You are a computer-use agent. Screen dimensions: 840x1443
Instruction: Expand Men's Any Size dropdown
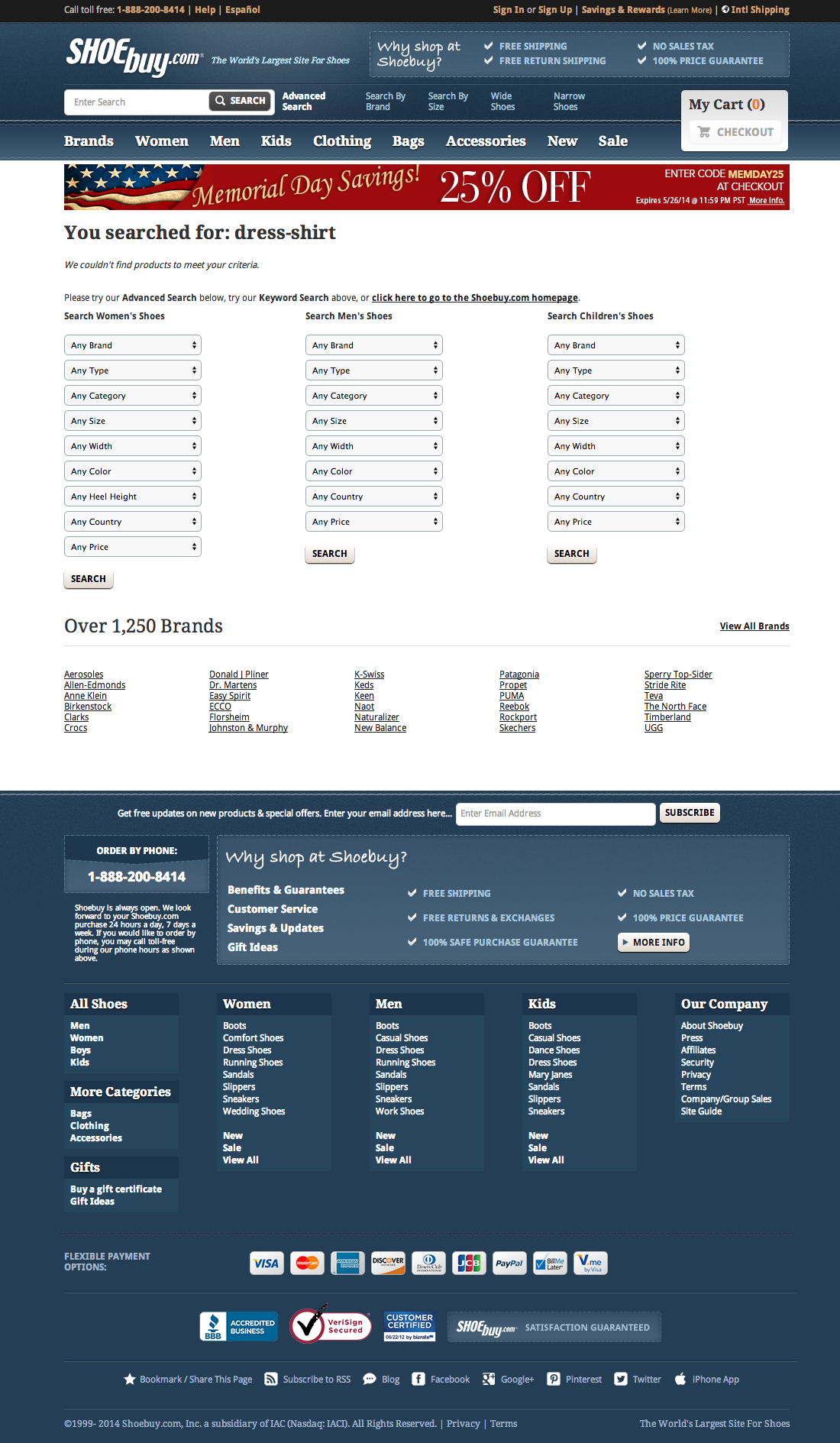[374, 421]
